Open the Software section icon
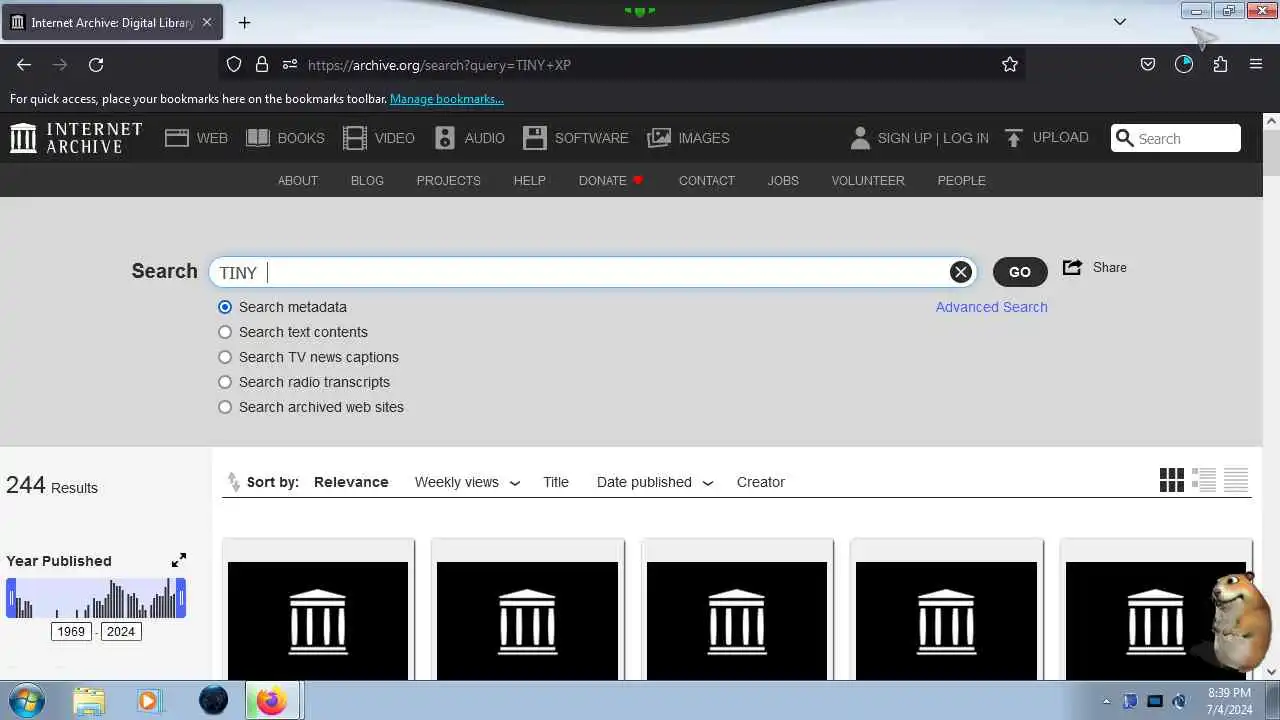This screenshot has width=1280, height=720. click(535, 138)
